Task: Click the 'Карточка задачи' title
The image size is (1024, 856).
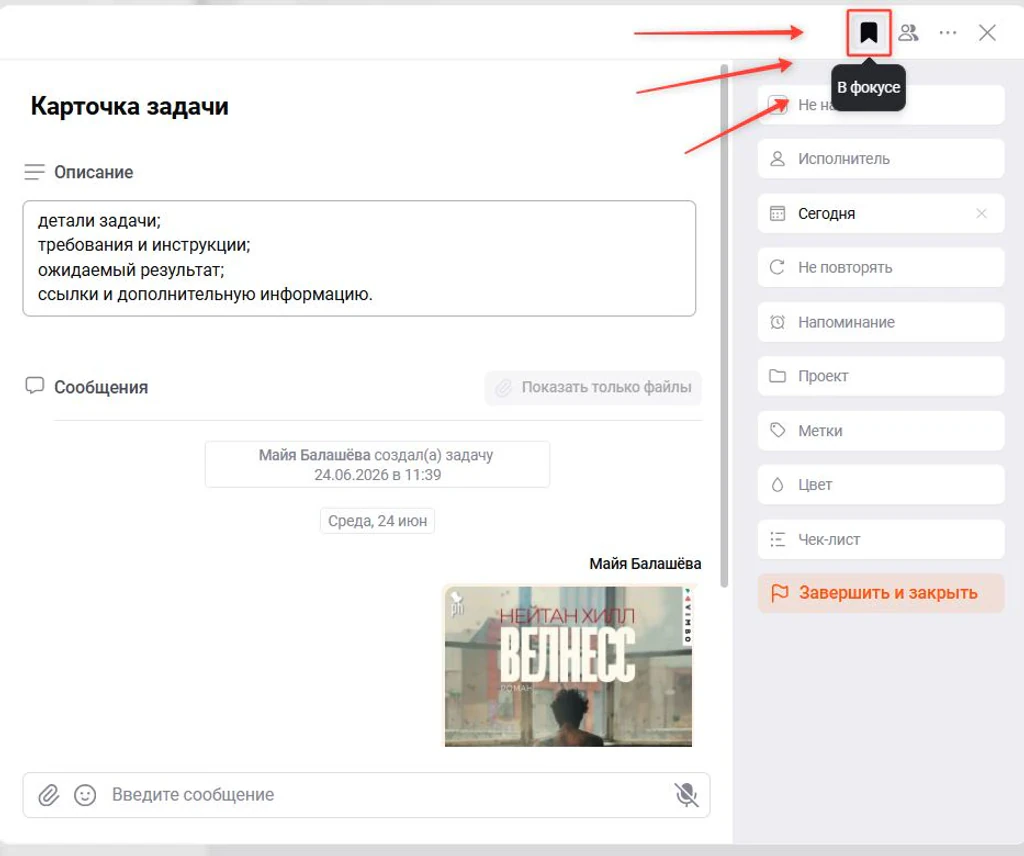Action: tap(129, 106)
